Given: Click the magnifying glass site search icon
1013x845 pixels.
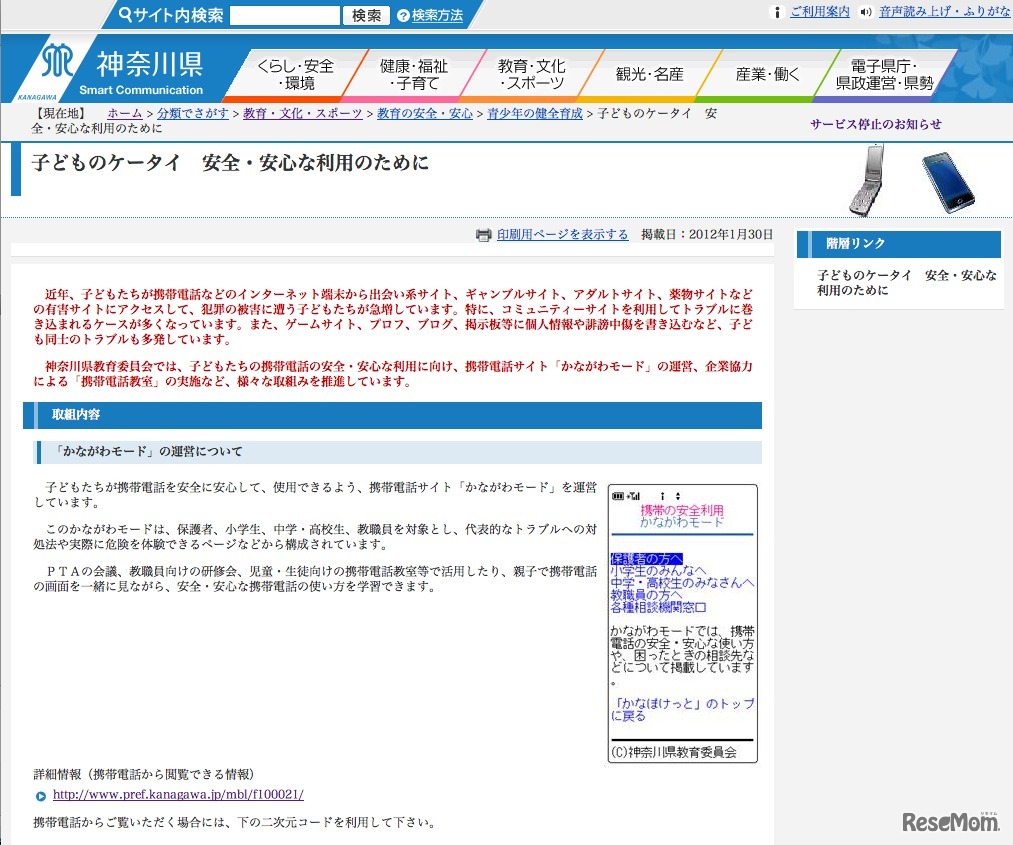Looking at the screenshot, I should [124, 14].
